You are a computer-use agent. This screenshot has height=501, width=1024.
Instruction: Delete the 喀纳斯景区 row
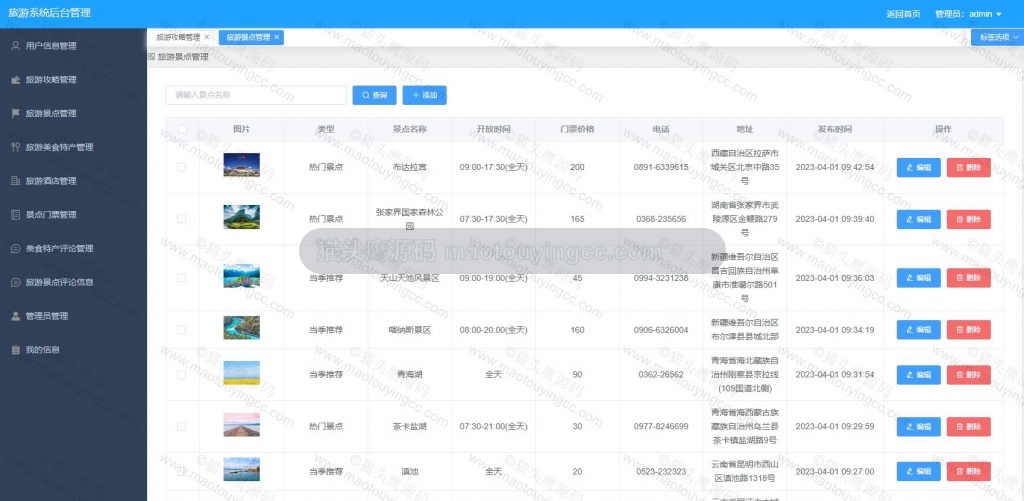point(968,330)
